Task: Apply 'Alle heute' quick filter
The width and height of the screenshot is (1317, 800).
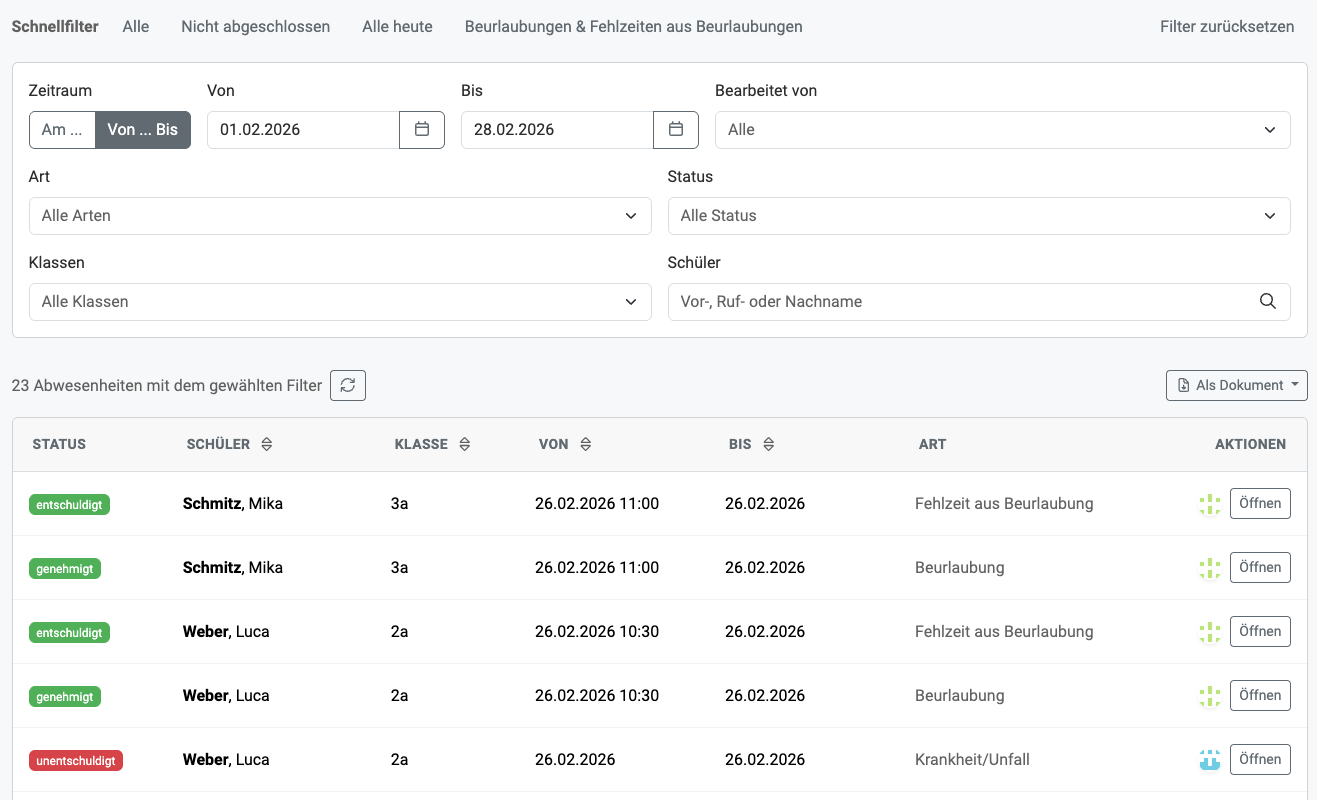Action: [397, 27]
